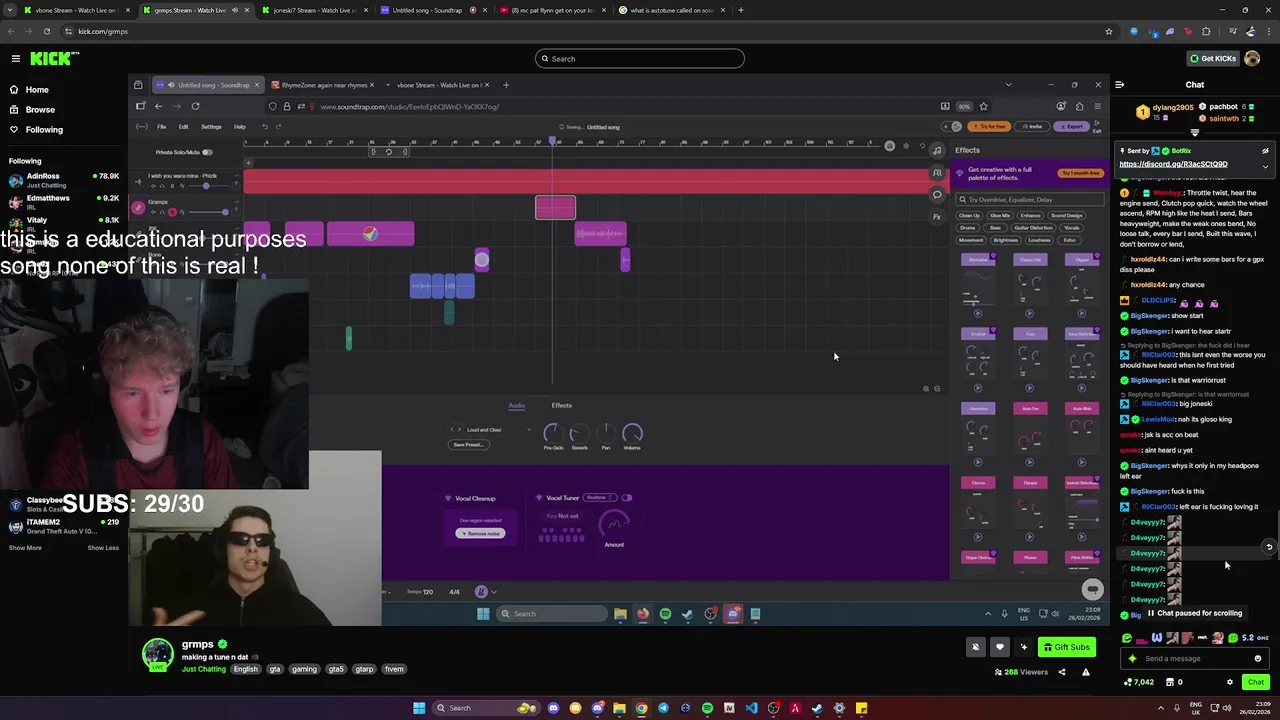Click Show More under the channel list
1280x720 pixels.
(25, 548)
